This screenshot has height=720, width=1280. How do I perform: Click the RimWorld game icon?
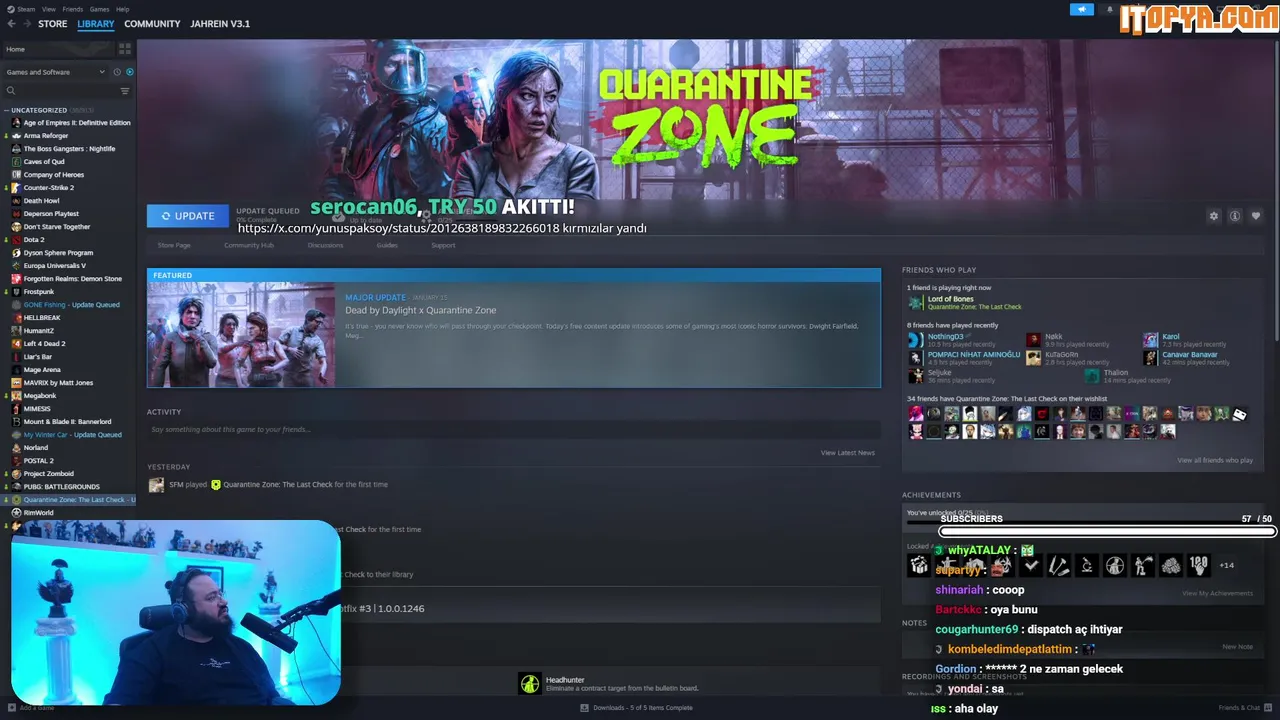[16, 513]
